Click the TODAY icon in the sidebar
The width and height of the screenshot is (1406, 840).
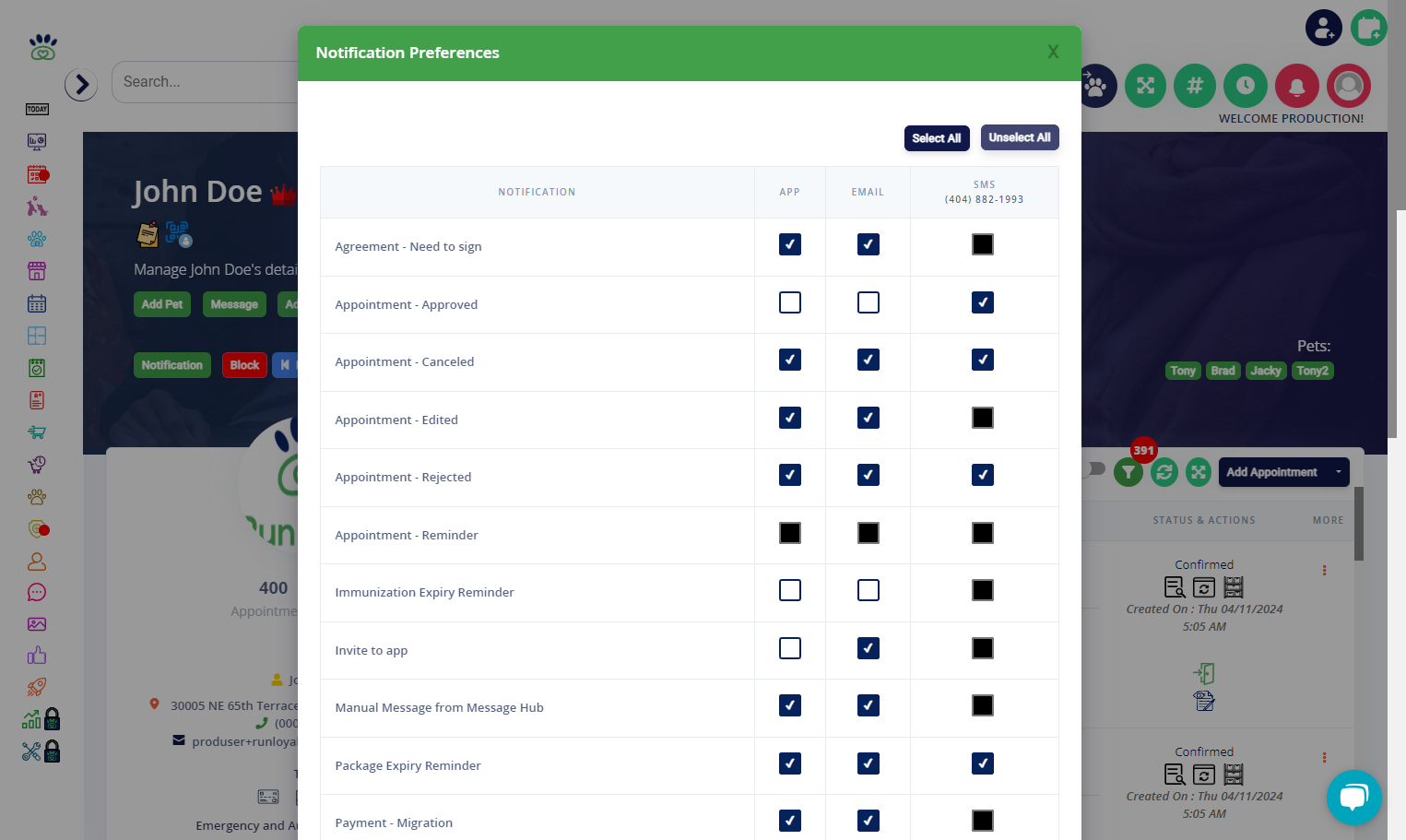click(37, 110)
